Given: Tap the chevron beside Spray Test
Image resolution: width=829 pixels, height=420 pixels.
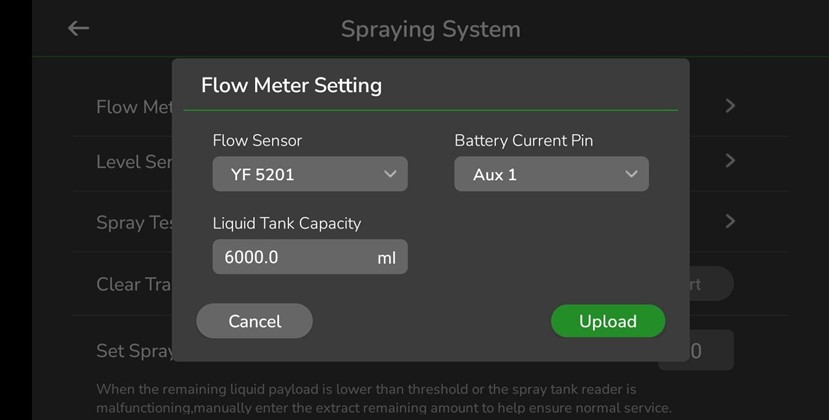Looking at the screenshot, I should click(730, 221).
